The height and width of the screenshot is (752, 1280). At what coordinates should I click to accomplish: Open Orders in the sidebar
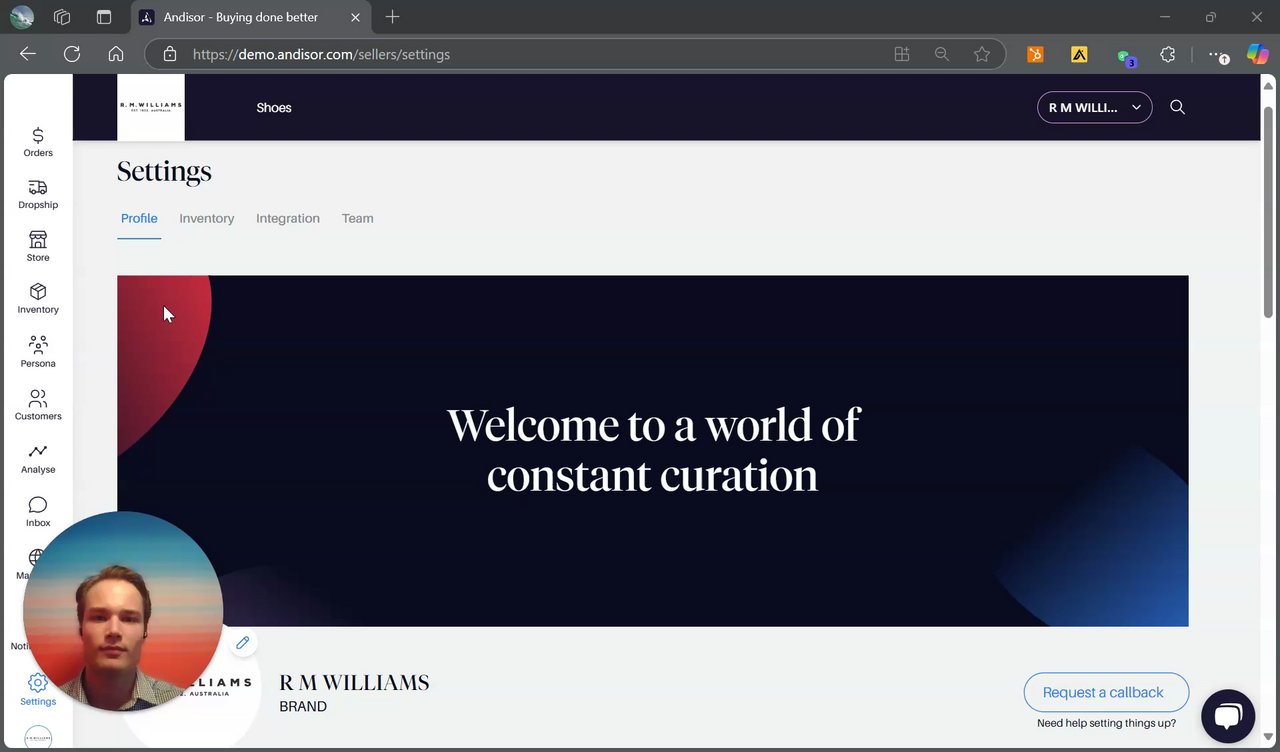click(38, 142)
